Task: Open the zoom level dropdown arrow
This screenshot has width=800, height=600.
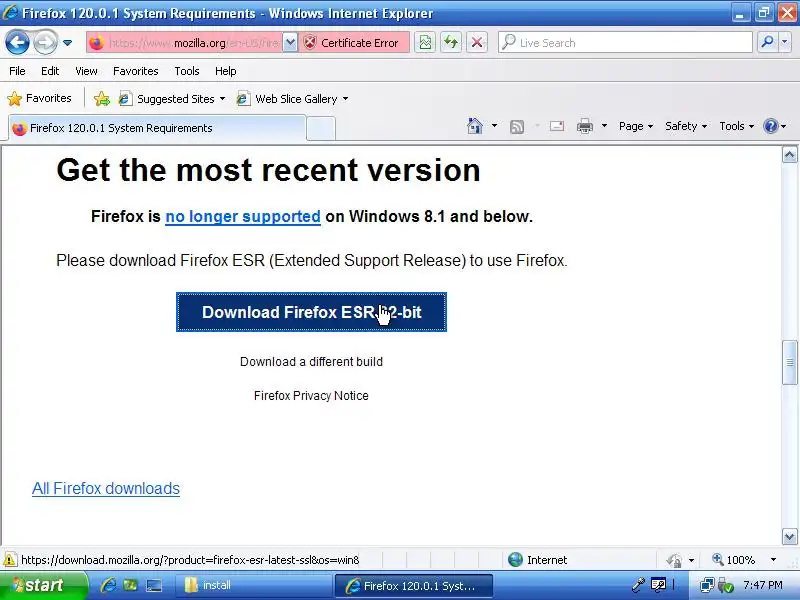Action: (773, 560)
